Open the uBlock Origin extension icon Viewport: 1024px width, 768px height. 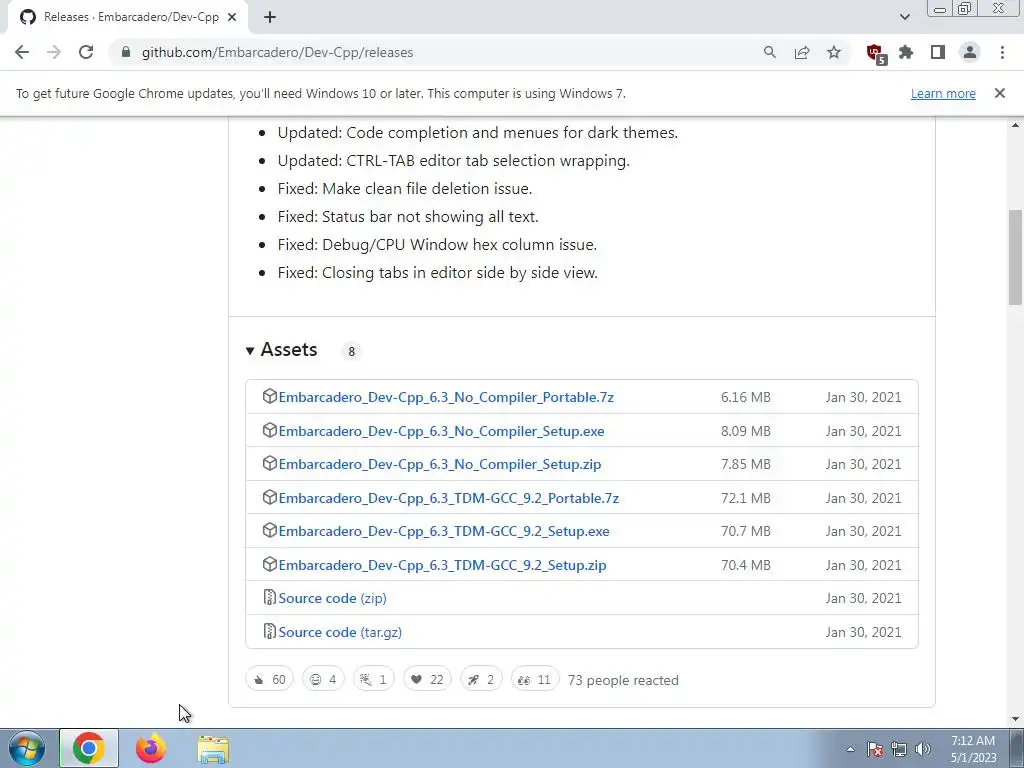[x=875, y=54]
